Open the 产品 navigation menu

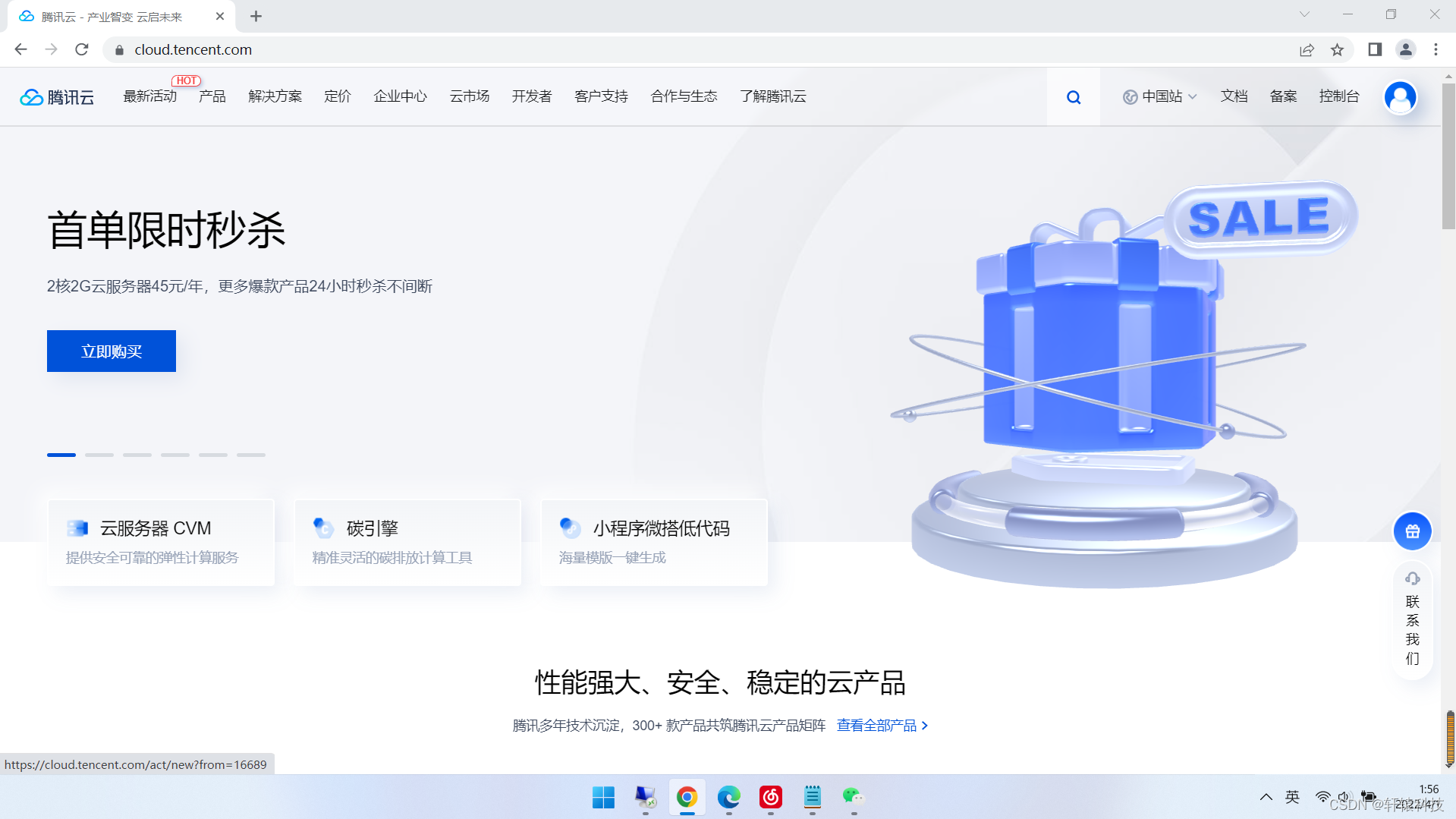[212, 96]
